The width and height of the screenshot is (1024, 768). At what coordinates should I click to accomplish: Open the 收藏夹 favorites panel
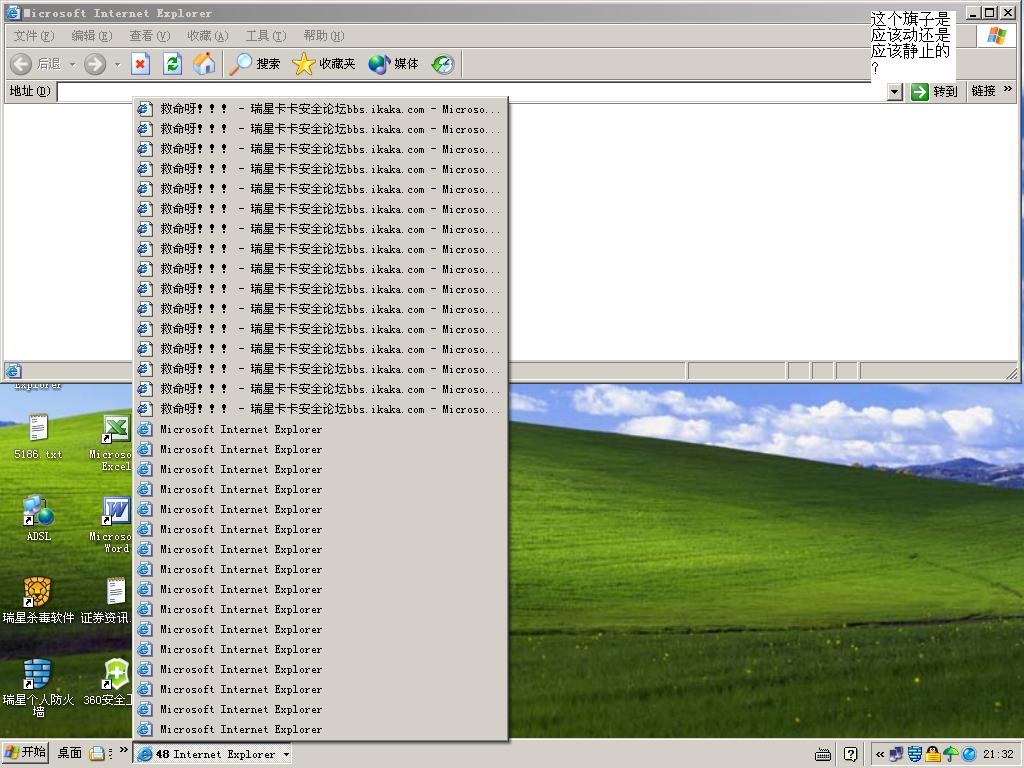point(324,64)
